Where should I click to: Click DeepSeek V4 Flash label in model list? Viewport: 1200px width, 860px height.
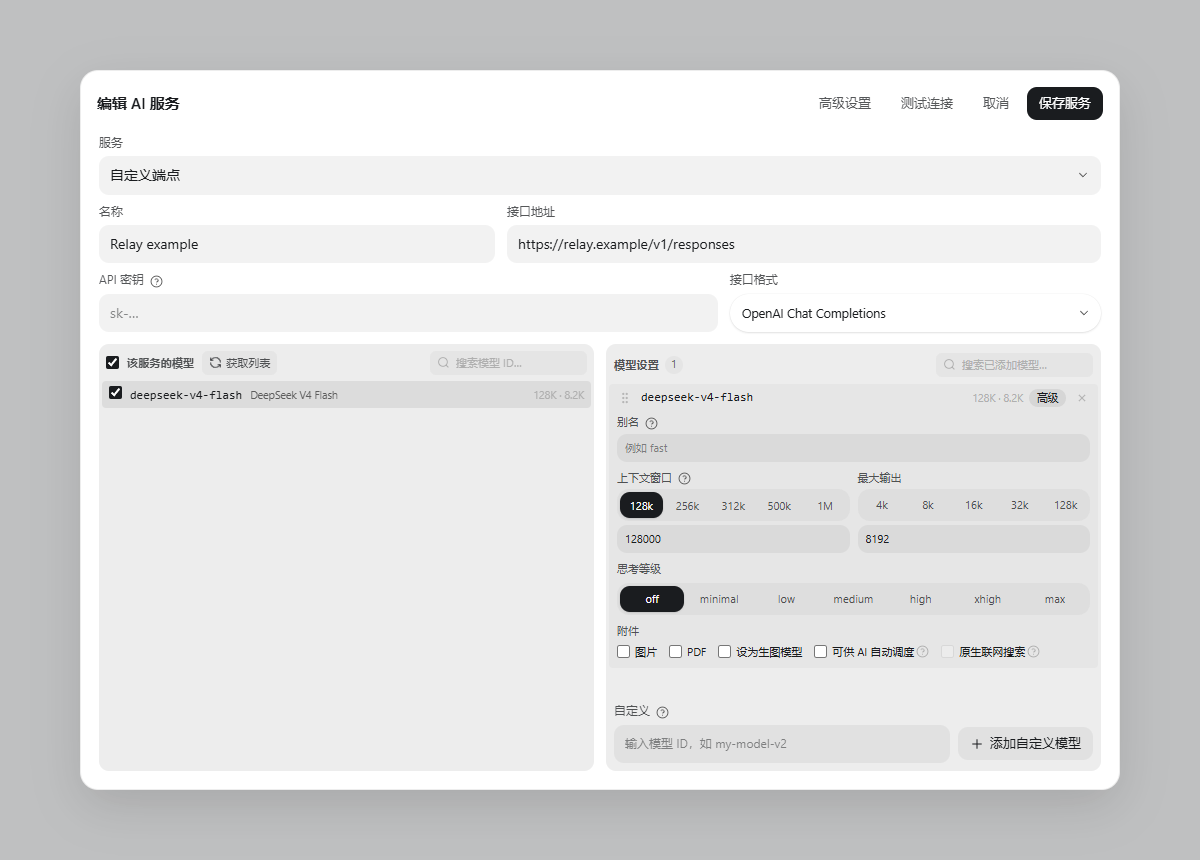[x=294, y=395]
